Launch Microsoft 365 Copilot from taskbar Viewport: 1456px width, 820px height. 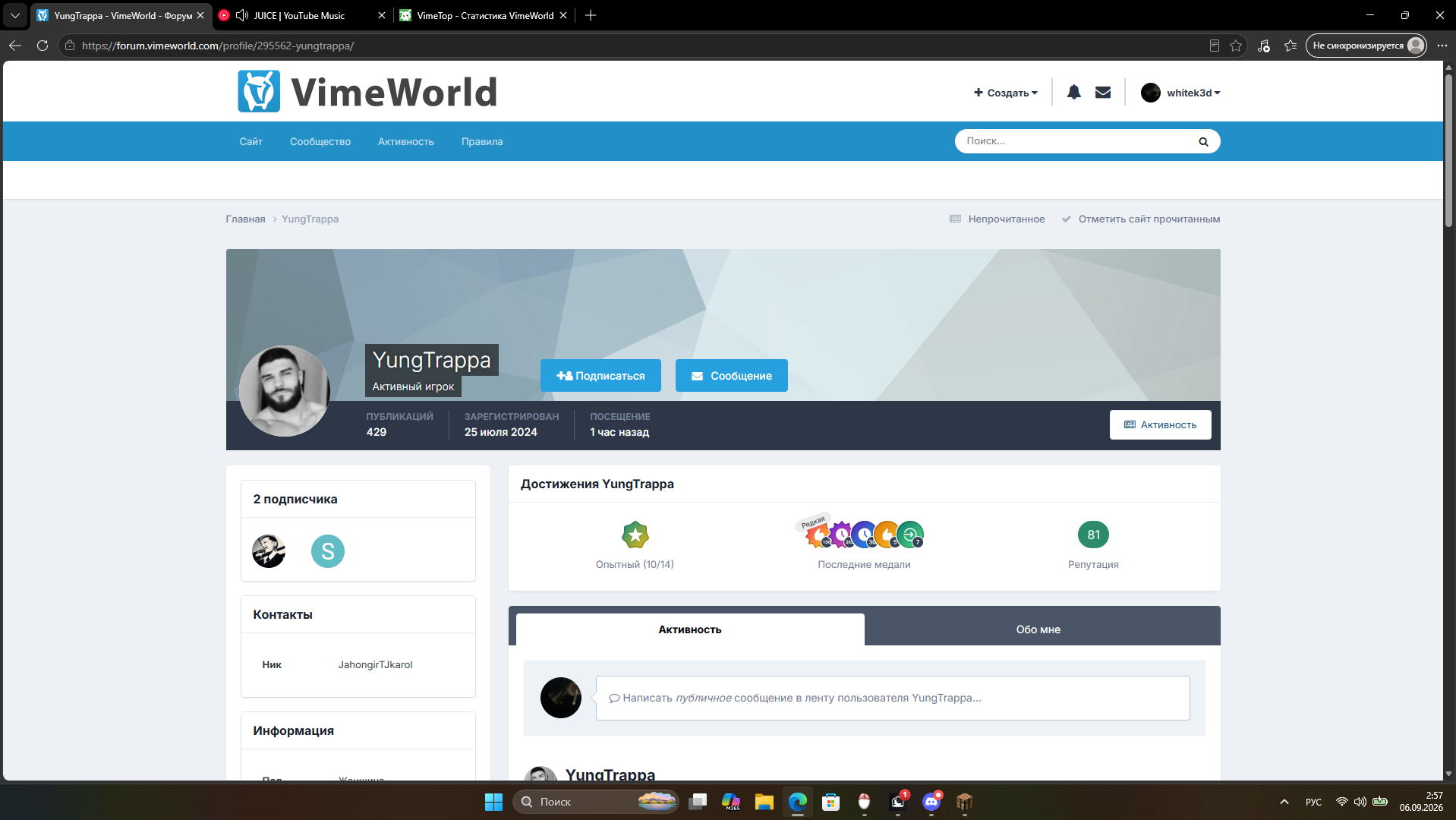pyautogui.click(x=731, y=802)
